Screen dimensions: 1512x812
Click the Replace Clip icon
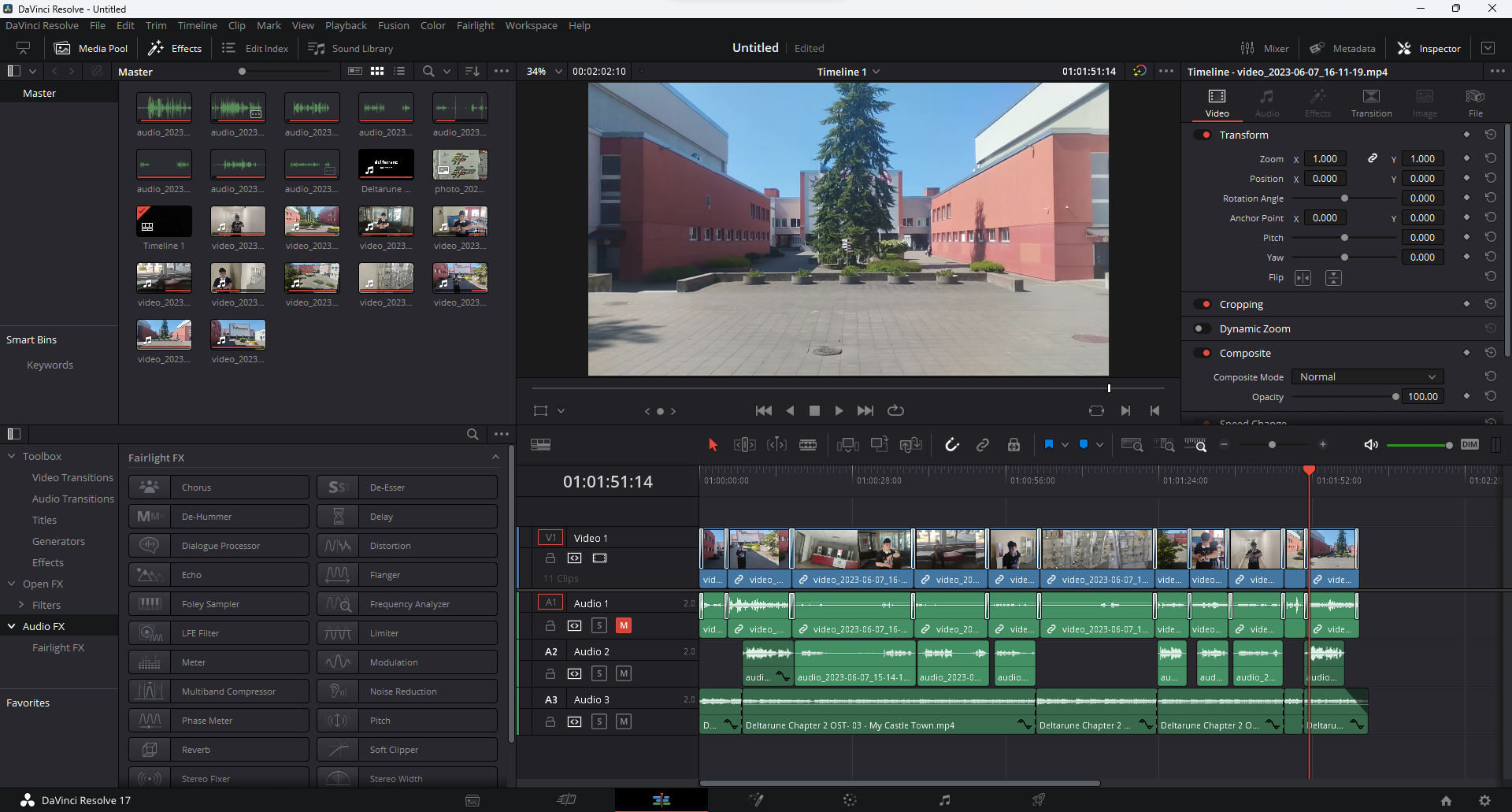coord(910,445)
